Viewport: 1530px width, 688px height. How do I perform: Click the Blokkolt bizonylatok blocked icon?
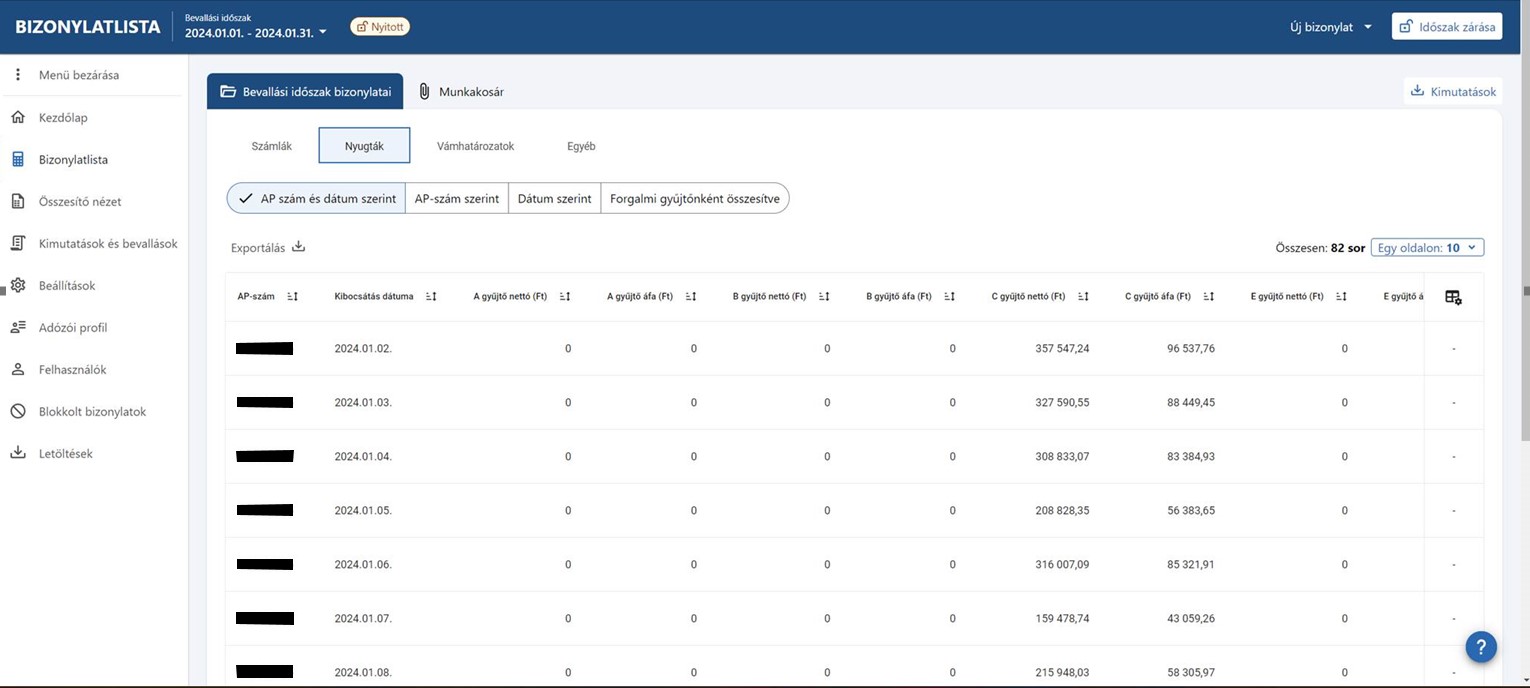click(x=18, y=412)
